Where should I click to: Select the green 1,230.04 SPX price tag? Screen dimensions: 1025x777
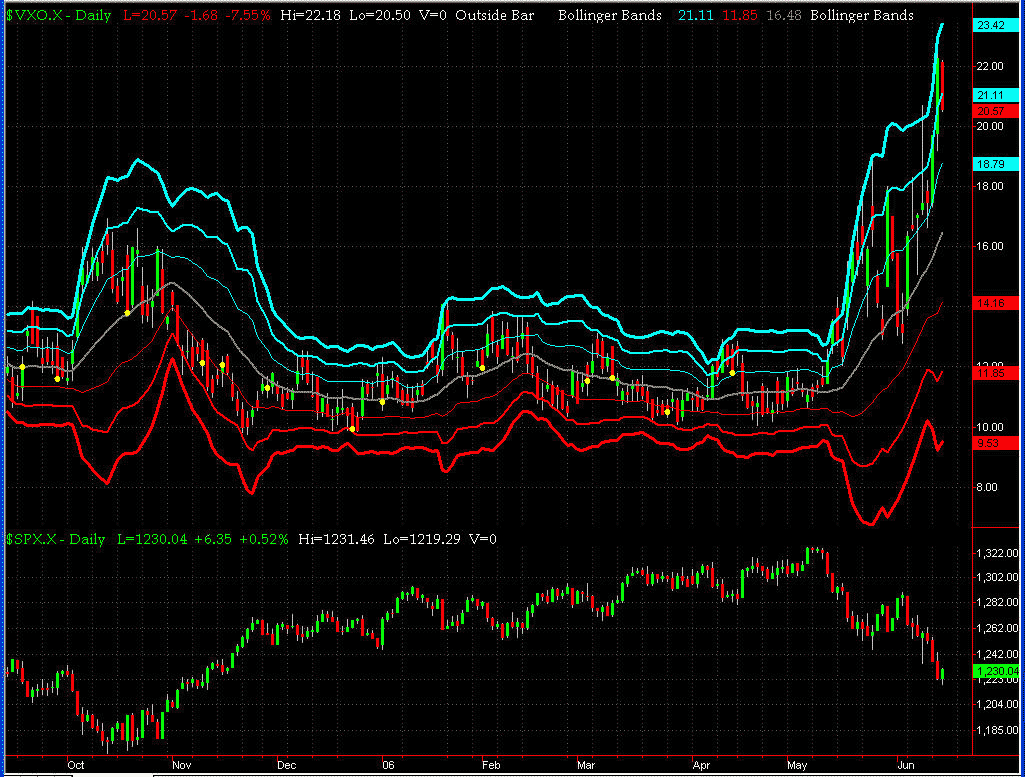tap(996, 671)
